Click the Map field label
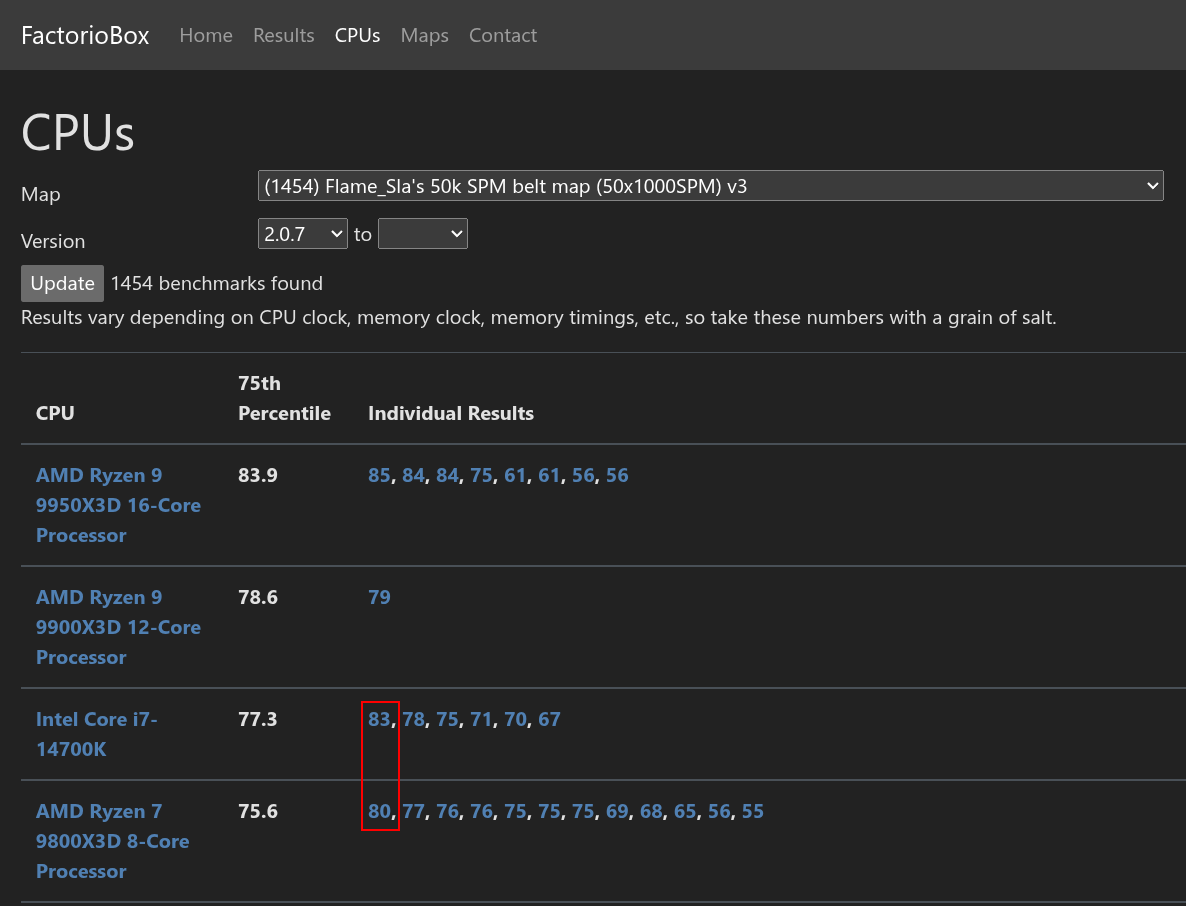This screenshot has height=906, width=1186. coord(41,194)
